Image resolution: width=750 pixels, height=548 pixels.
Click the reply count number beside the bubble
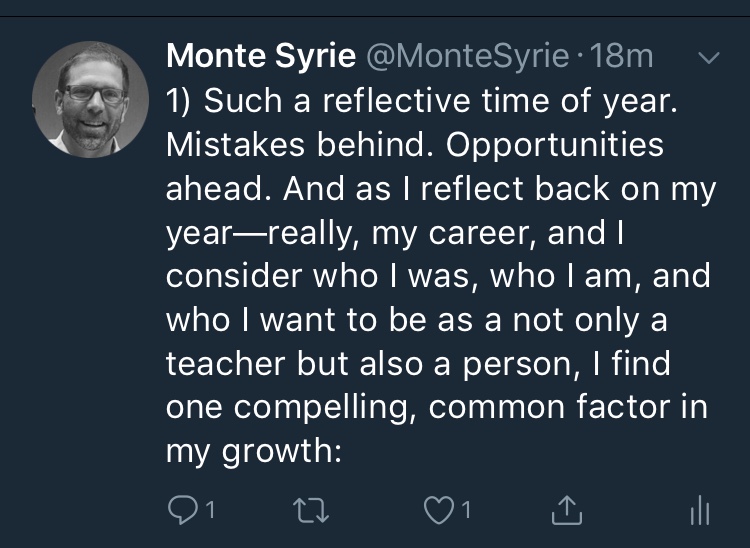(x=209, y=512)
